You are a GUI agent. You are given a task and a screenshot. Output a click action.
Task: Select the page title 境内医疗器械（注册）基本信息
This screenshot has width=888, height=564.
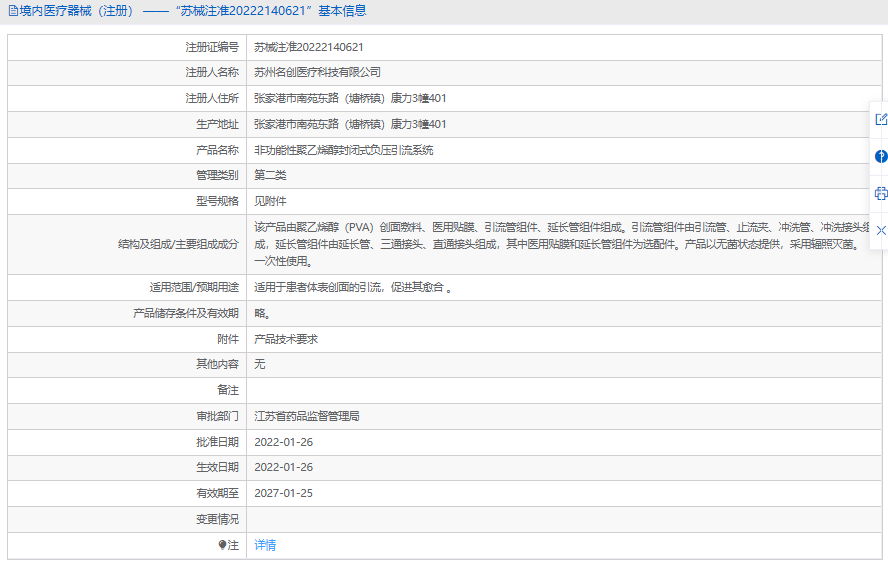(193, 11)
